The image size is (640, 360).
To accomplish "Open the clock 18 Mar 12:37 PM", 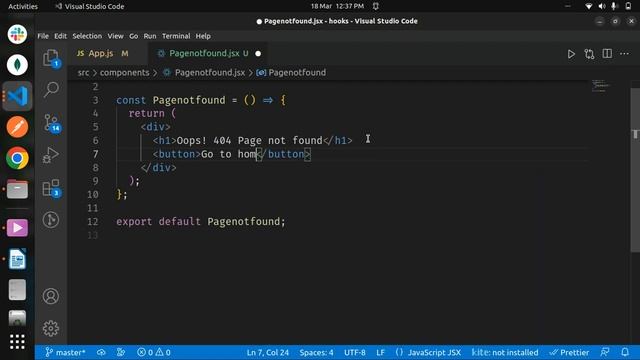I will 337,6.
